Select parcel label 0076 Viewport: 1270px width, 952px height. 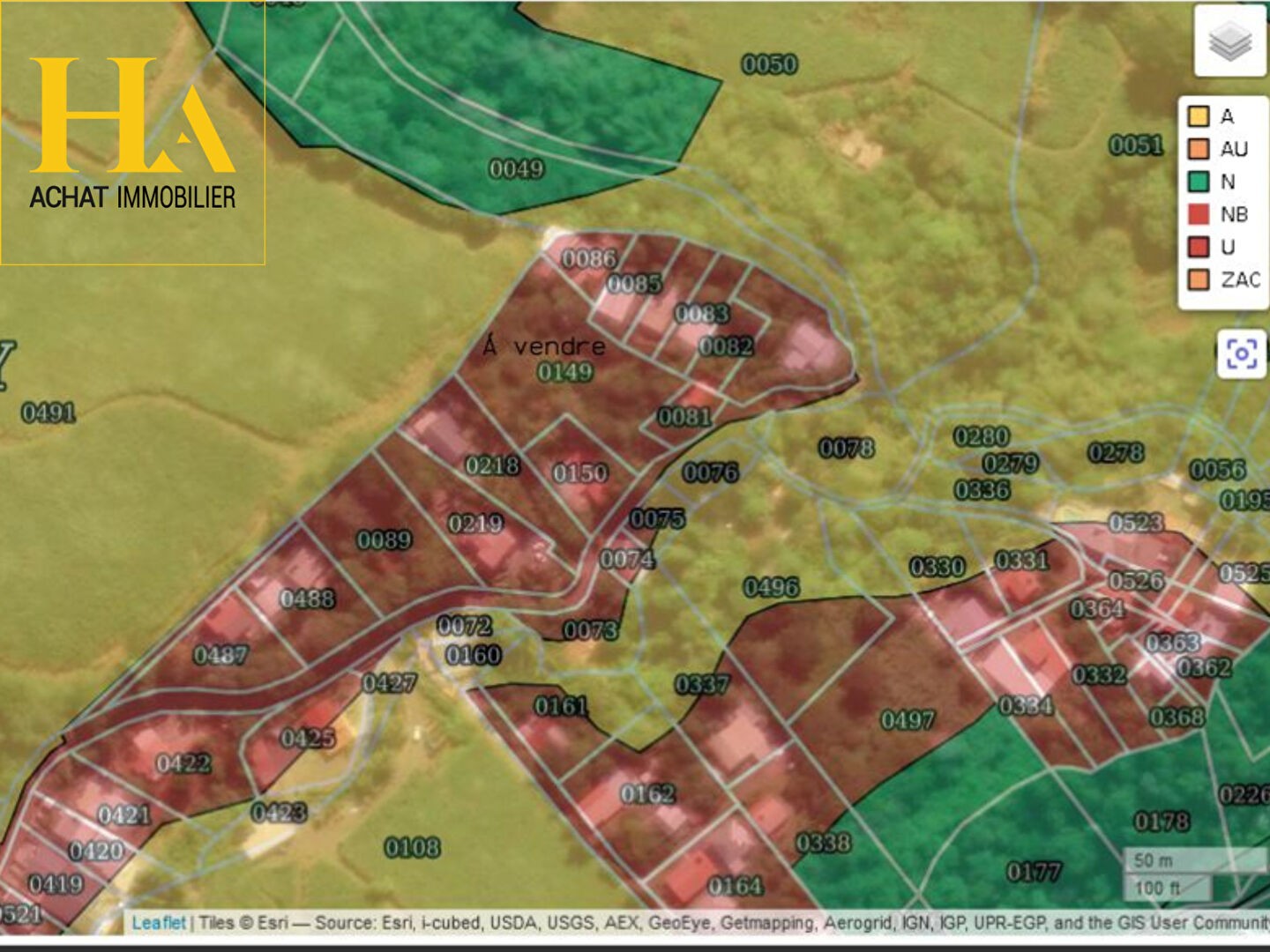(x=710, y=473)
